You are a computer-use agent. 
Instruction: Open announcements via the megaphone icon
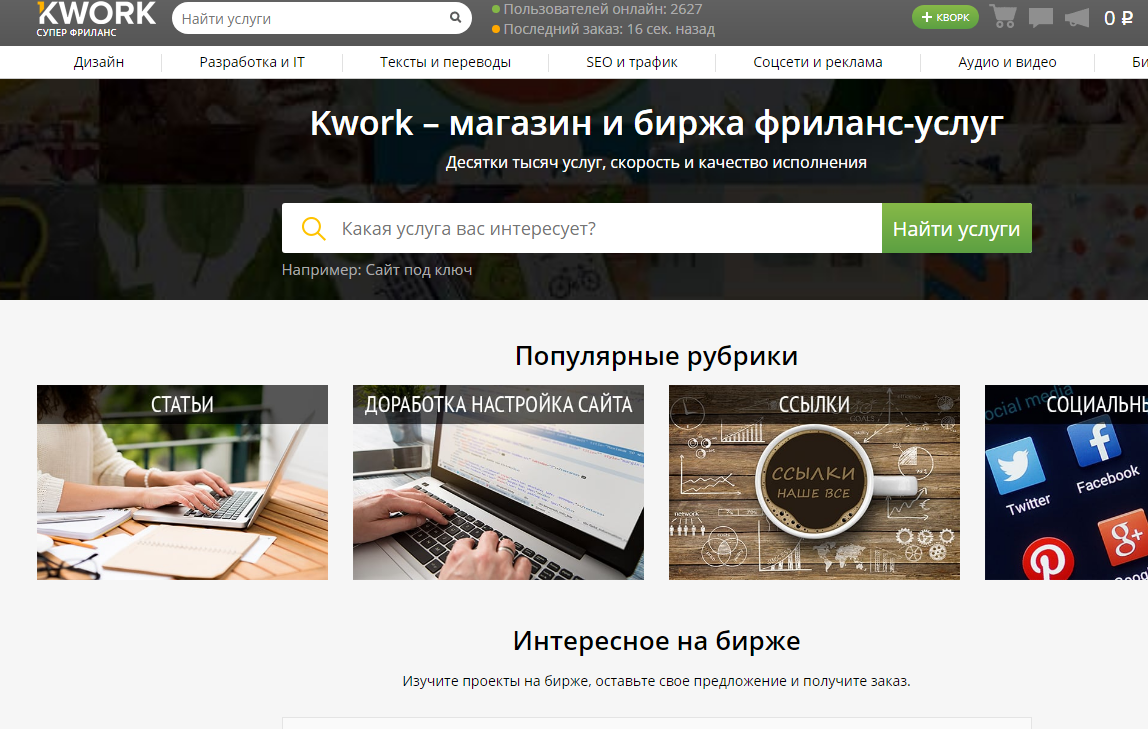(1077, 16)
